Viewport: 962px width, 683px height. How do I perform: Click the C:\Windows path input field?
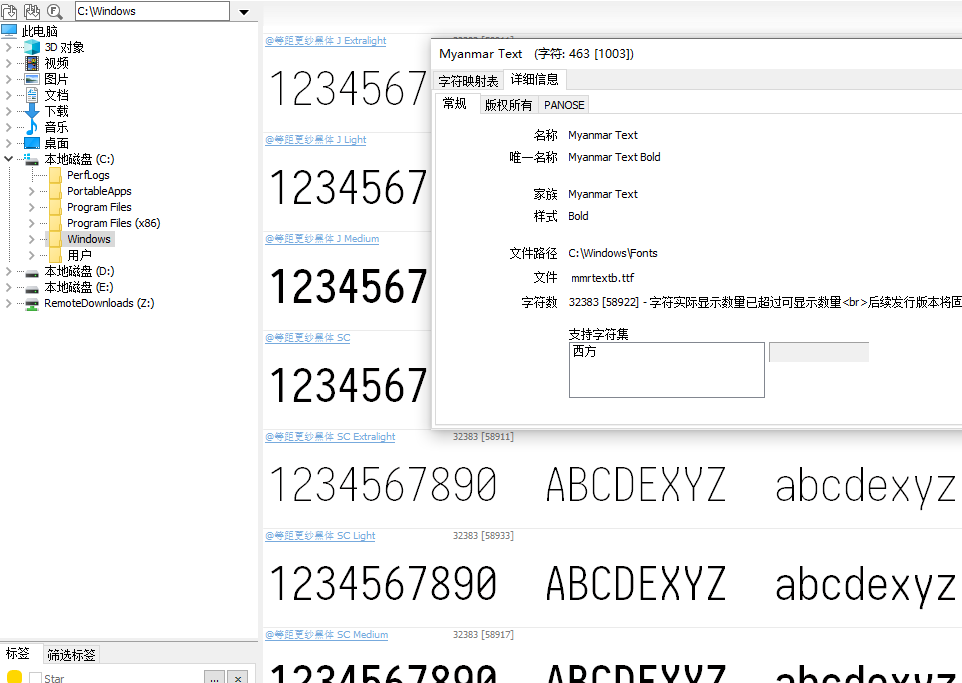pos(150,12)
